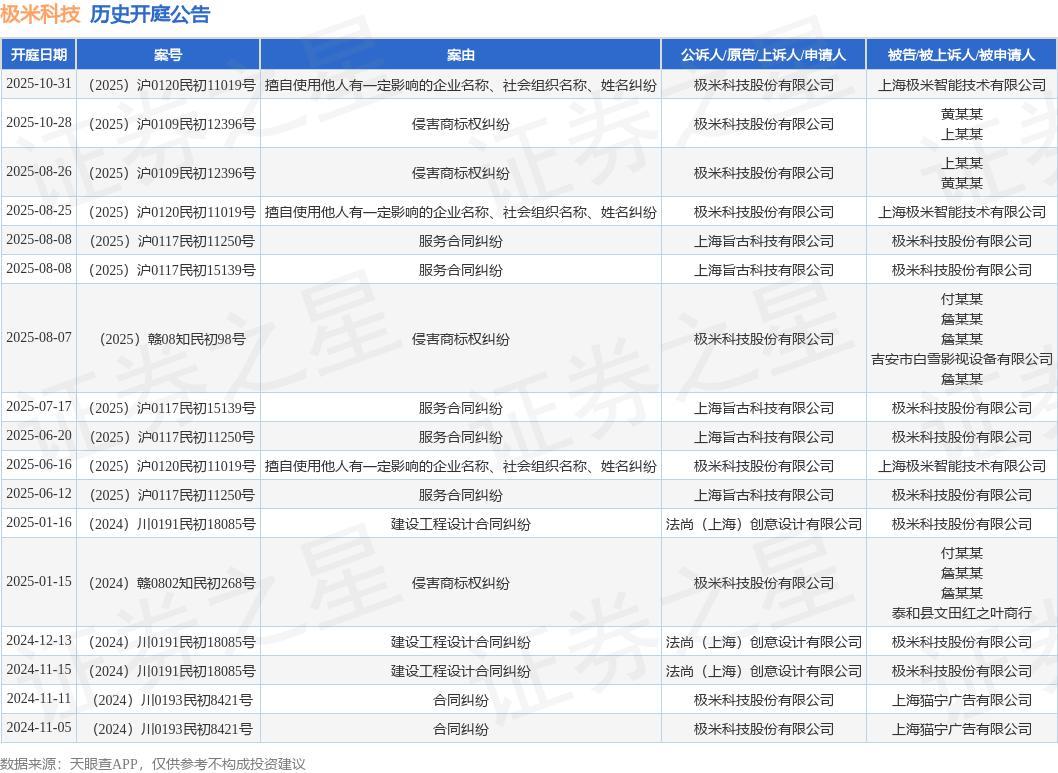Click the date 2025-01-15
Viewport: 1058px width, 773px height.
click(38, 582)
